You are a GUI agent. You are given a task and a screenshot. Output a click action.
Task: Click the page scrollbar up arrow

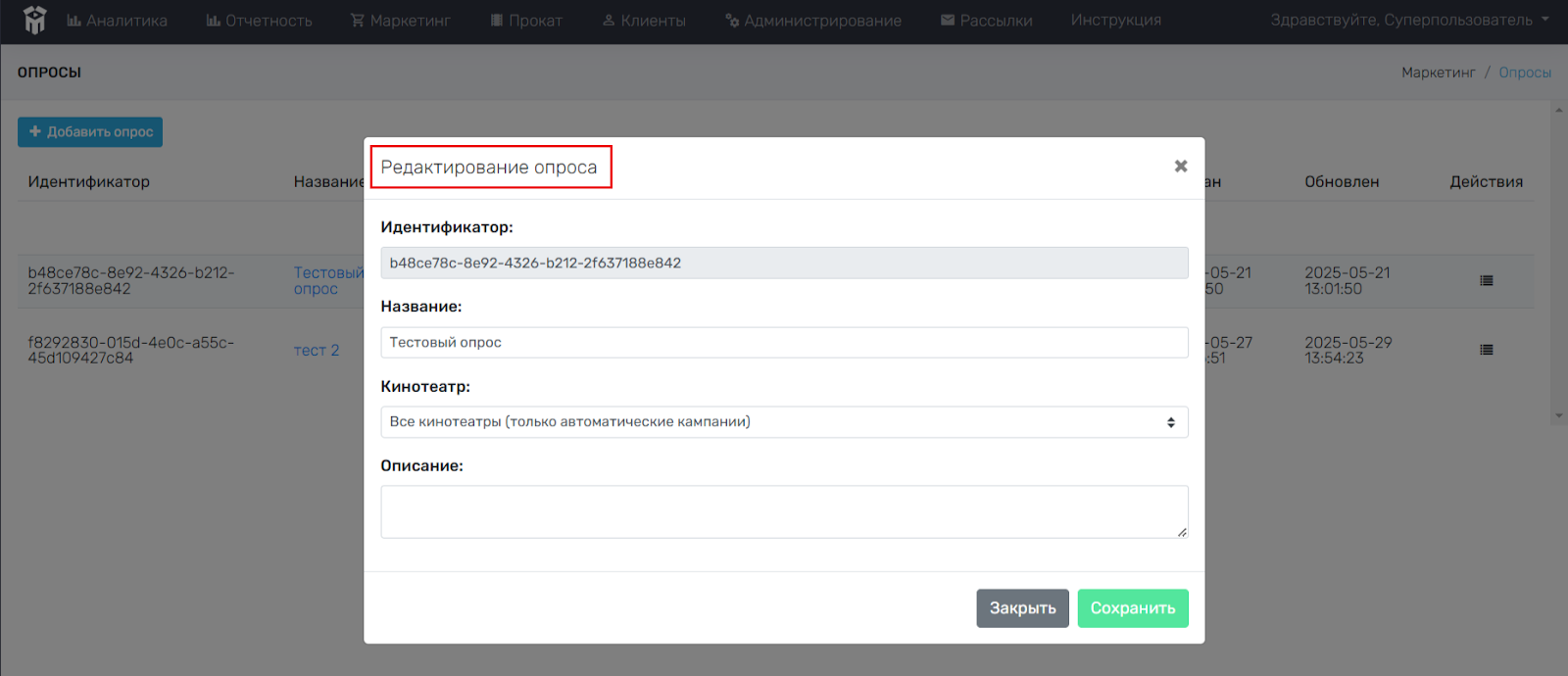tap(1559, 110)
